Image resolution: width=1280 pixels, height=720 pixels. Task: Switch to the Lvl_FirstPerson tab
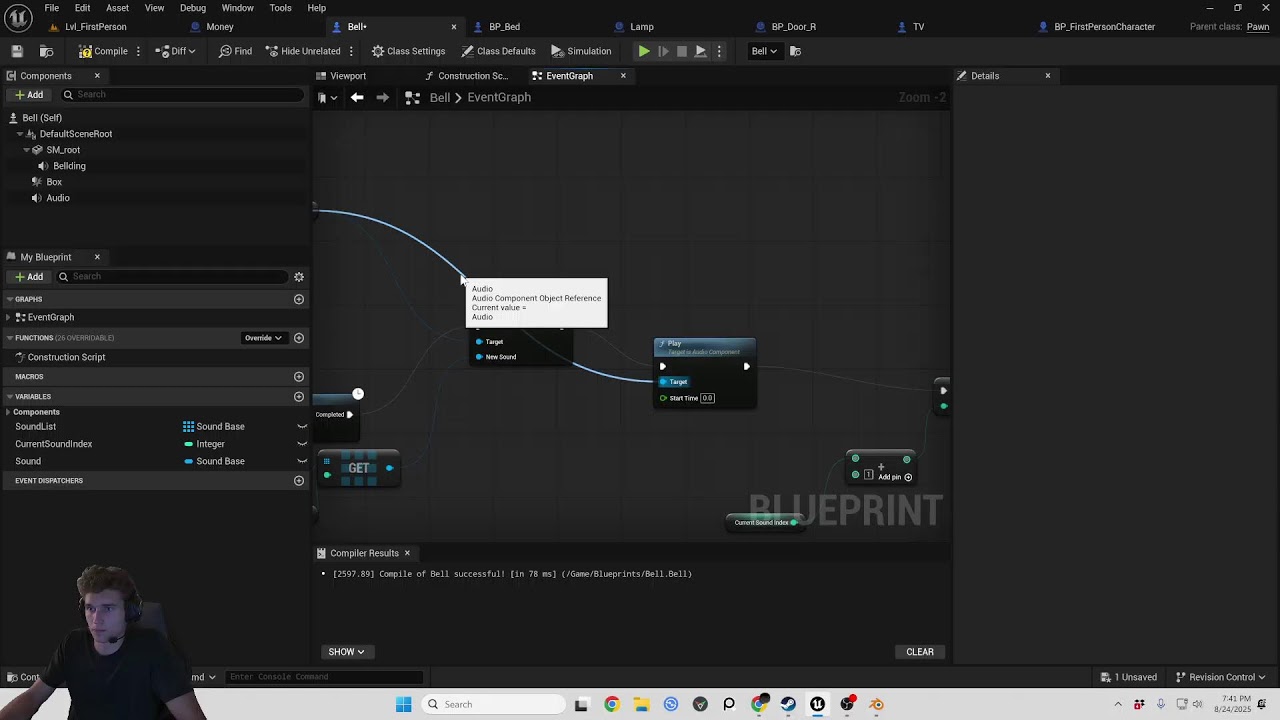pyautogui.click(x=96, y=27)
